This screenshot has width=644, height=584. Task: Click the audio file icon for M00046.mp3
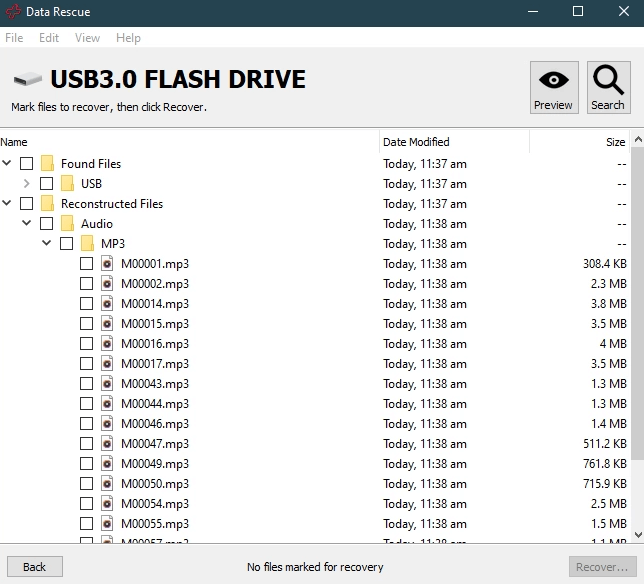(107, 423)
